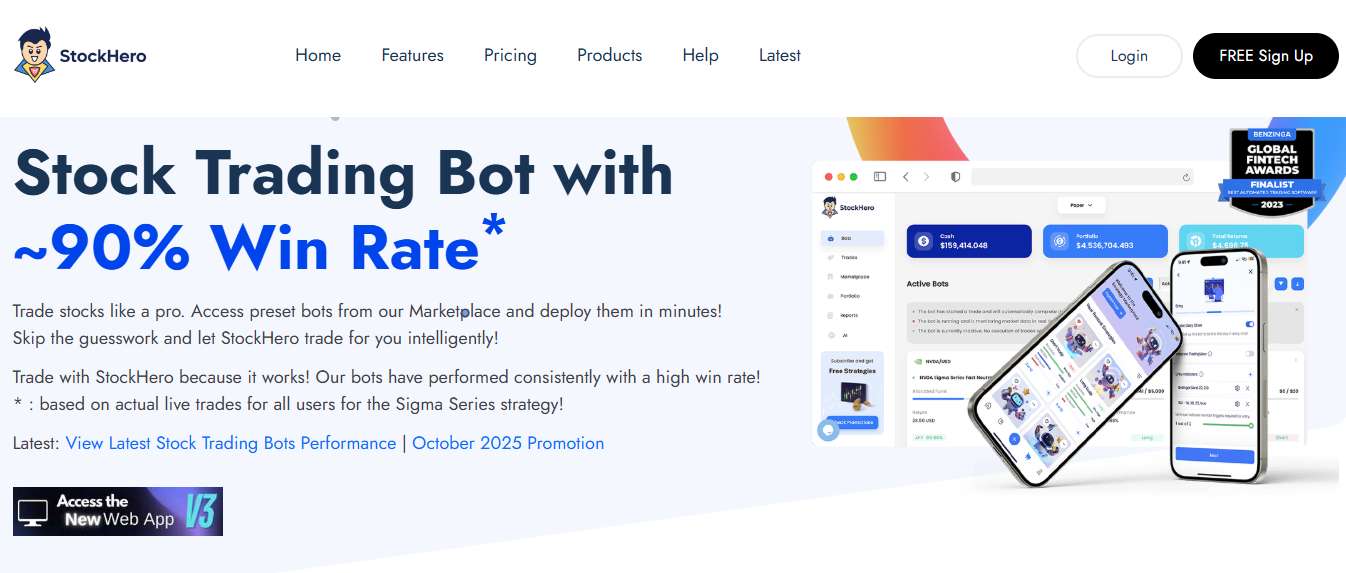
Task: Toggle the sidebar icon in preview browser
Action: [x=880, y=177]
